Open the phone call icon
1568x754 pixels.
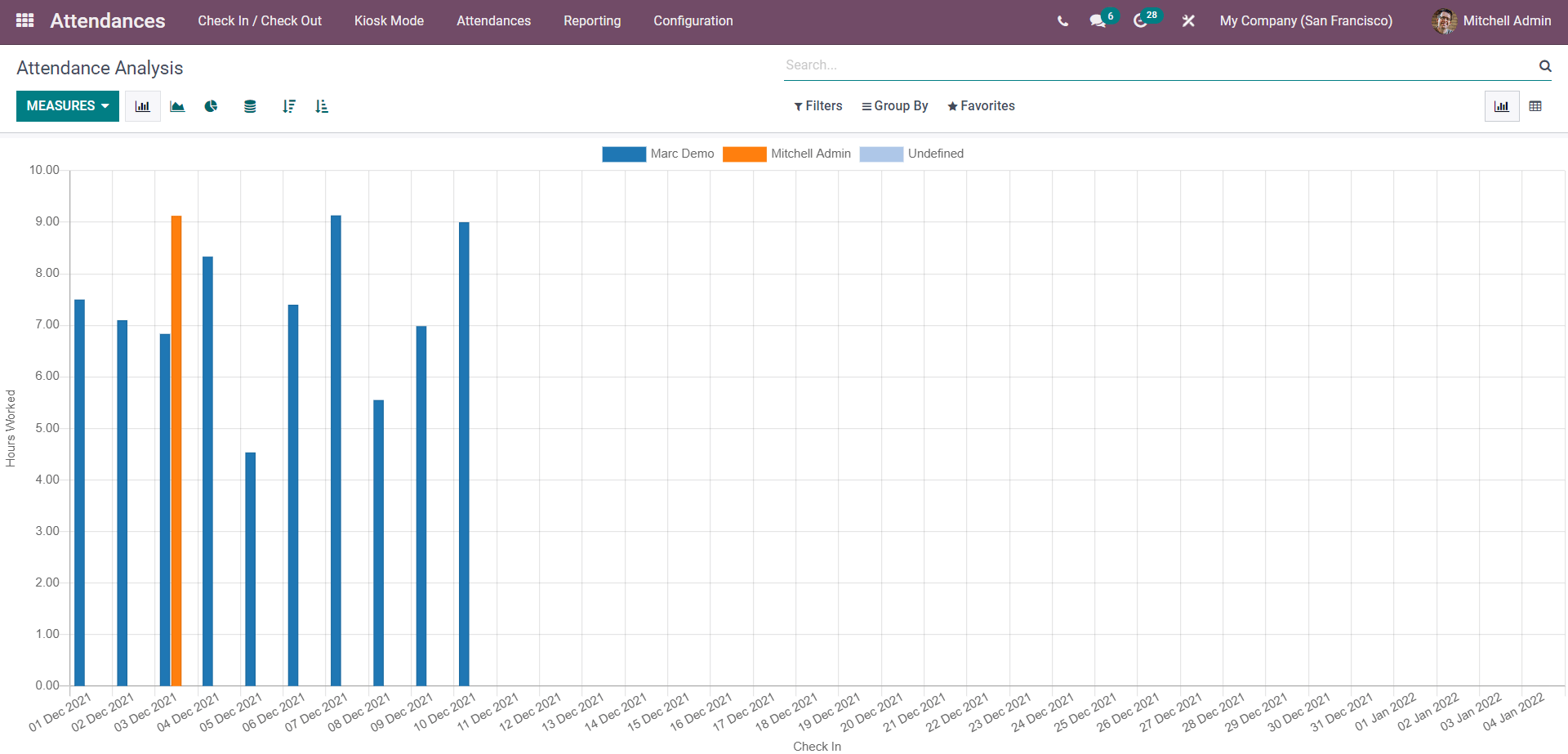pos(1062,21)
